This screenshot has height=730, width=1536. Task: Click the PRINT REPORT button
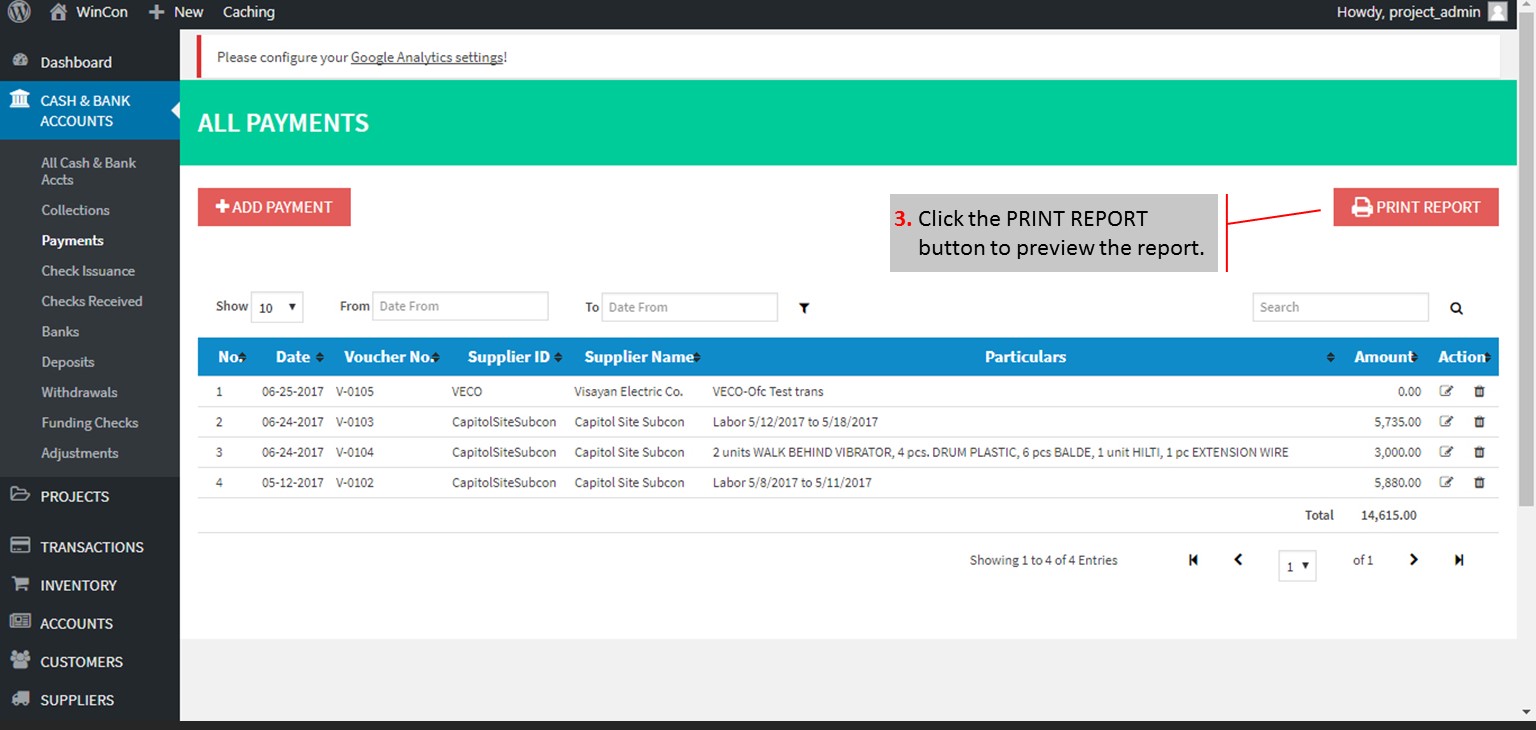pos(1415,207)
